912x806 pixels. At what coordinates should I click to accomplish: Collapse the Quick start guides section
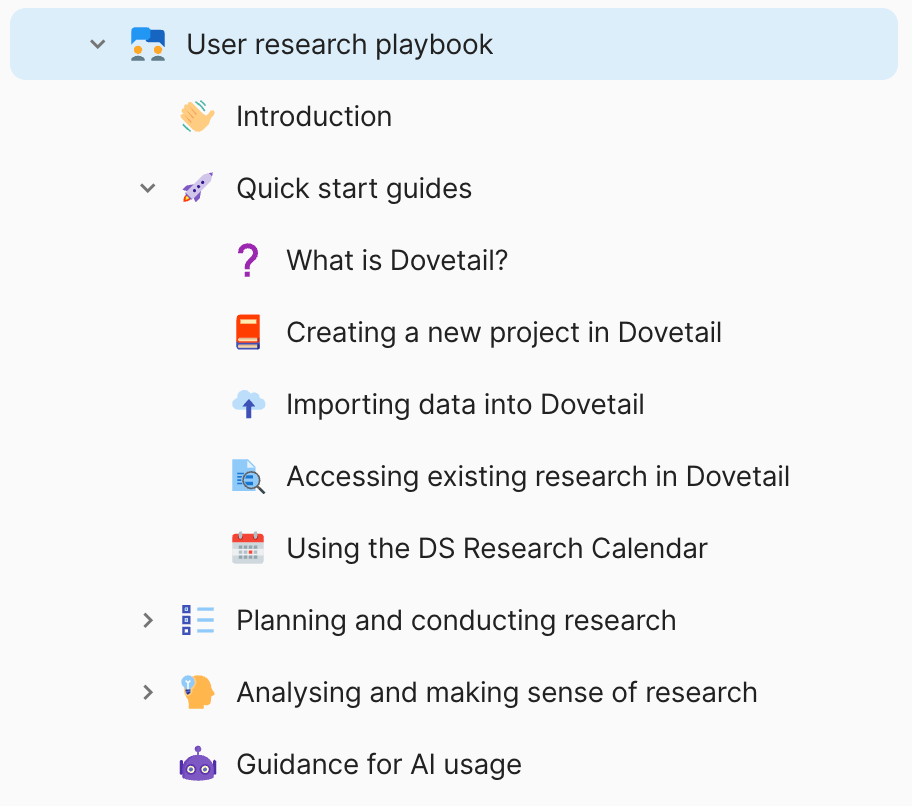point(148,189)
